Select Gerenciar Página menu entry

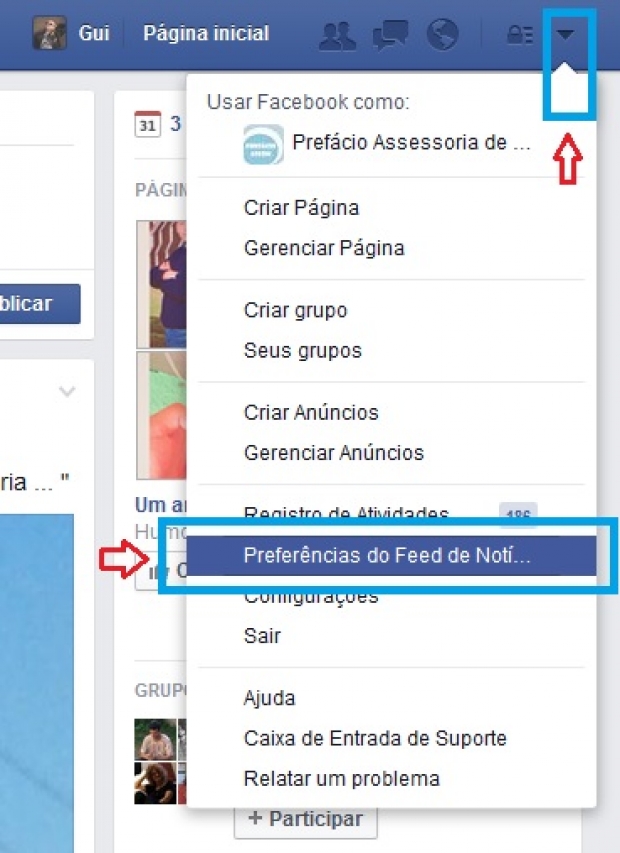324,248
